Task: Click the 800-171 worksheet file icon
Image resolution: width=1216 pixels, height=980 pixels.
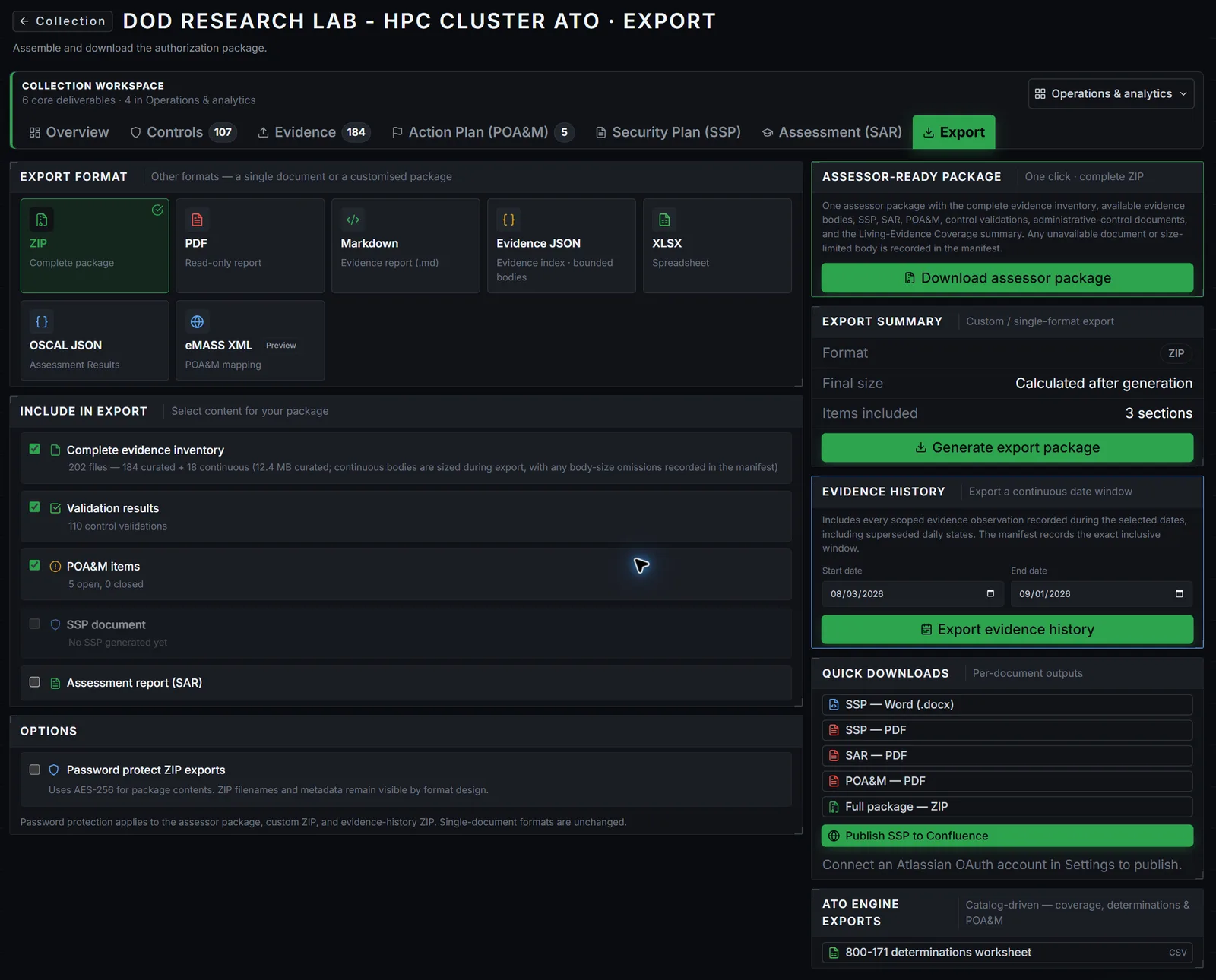Action: (834, 953)
